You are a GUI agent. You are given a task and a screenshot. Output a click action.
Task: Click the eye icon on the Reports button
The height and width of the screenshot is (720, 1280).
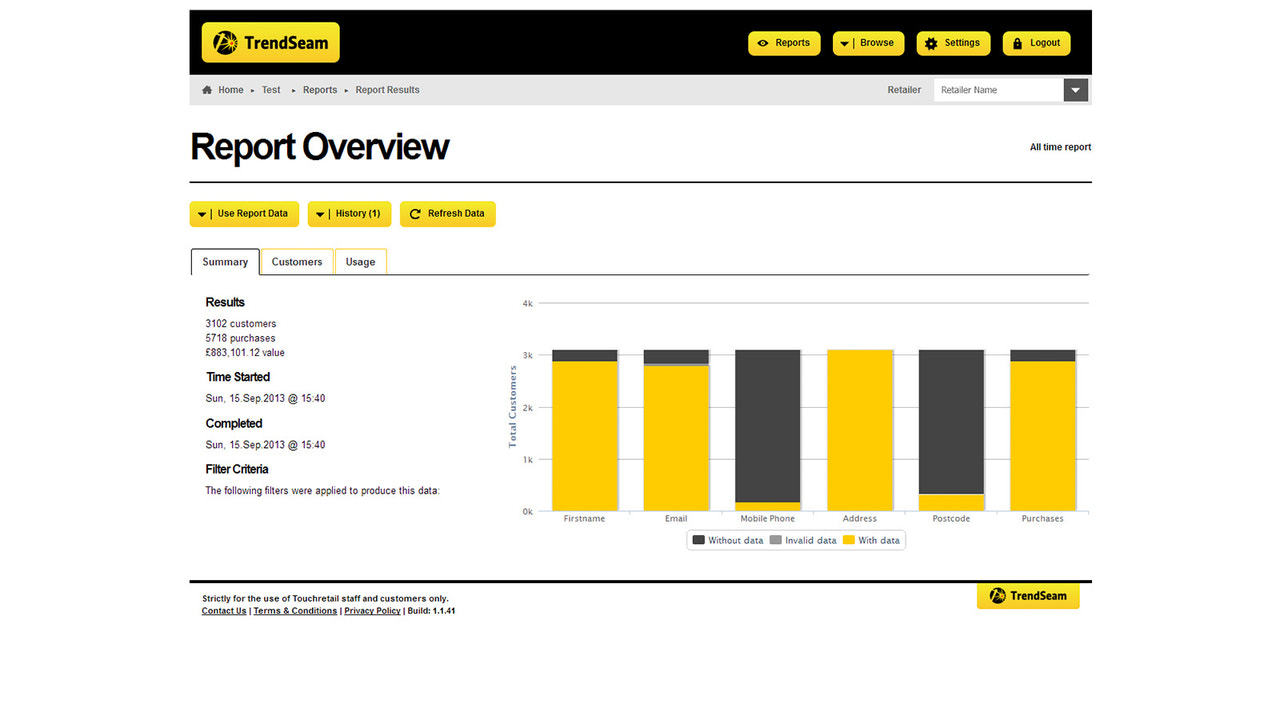(x=765, y=43)
